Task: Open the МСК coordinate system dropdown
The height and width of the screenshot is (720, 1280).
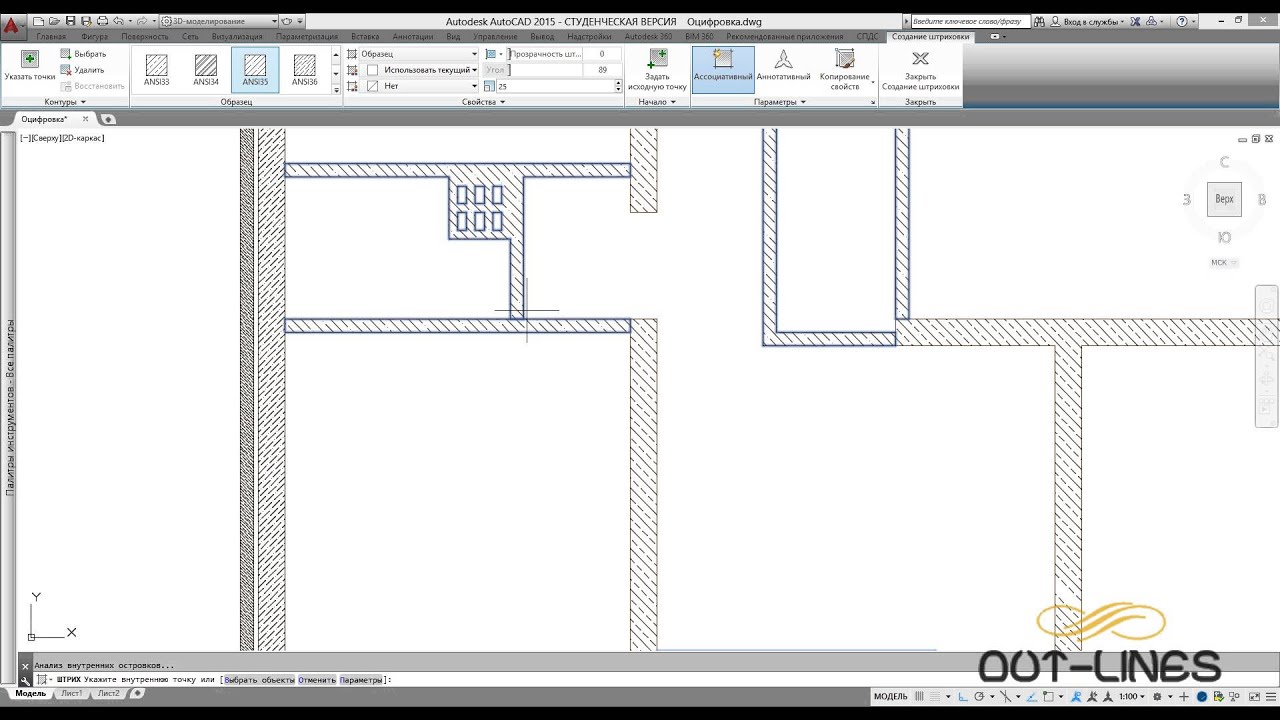Action: (1224, 263)
